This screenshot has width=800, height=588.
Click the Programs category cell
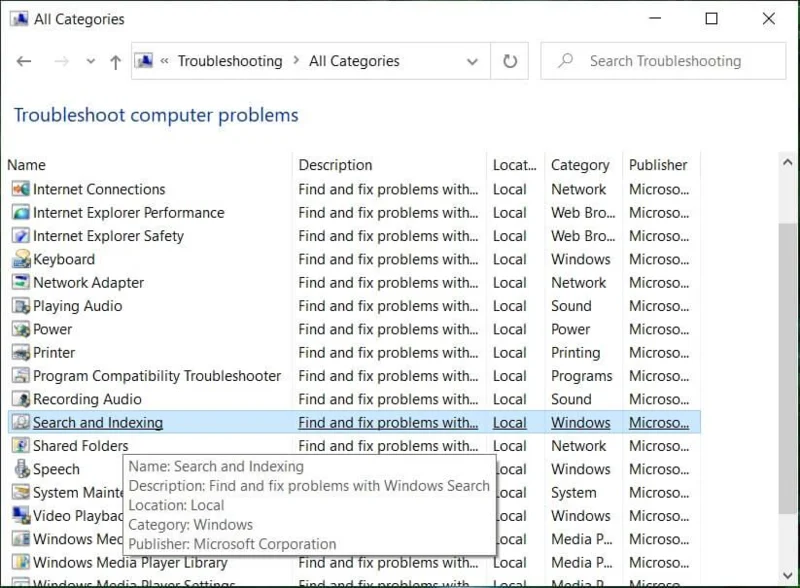582,376
